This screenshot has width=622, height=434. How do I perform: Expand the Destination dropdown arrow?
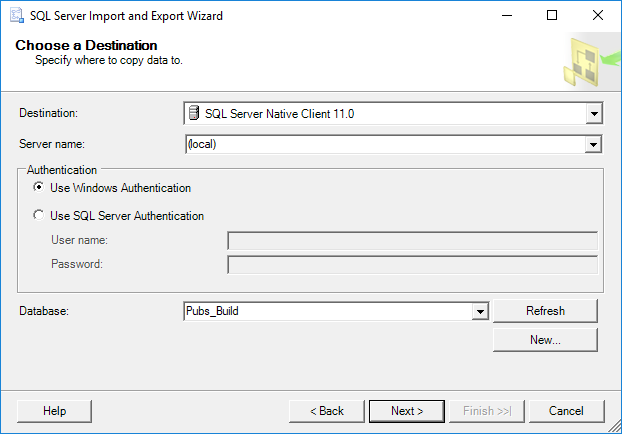(594, 114)
